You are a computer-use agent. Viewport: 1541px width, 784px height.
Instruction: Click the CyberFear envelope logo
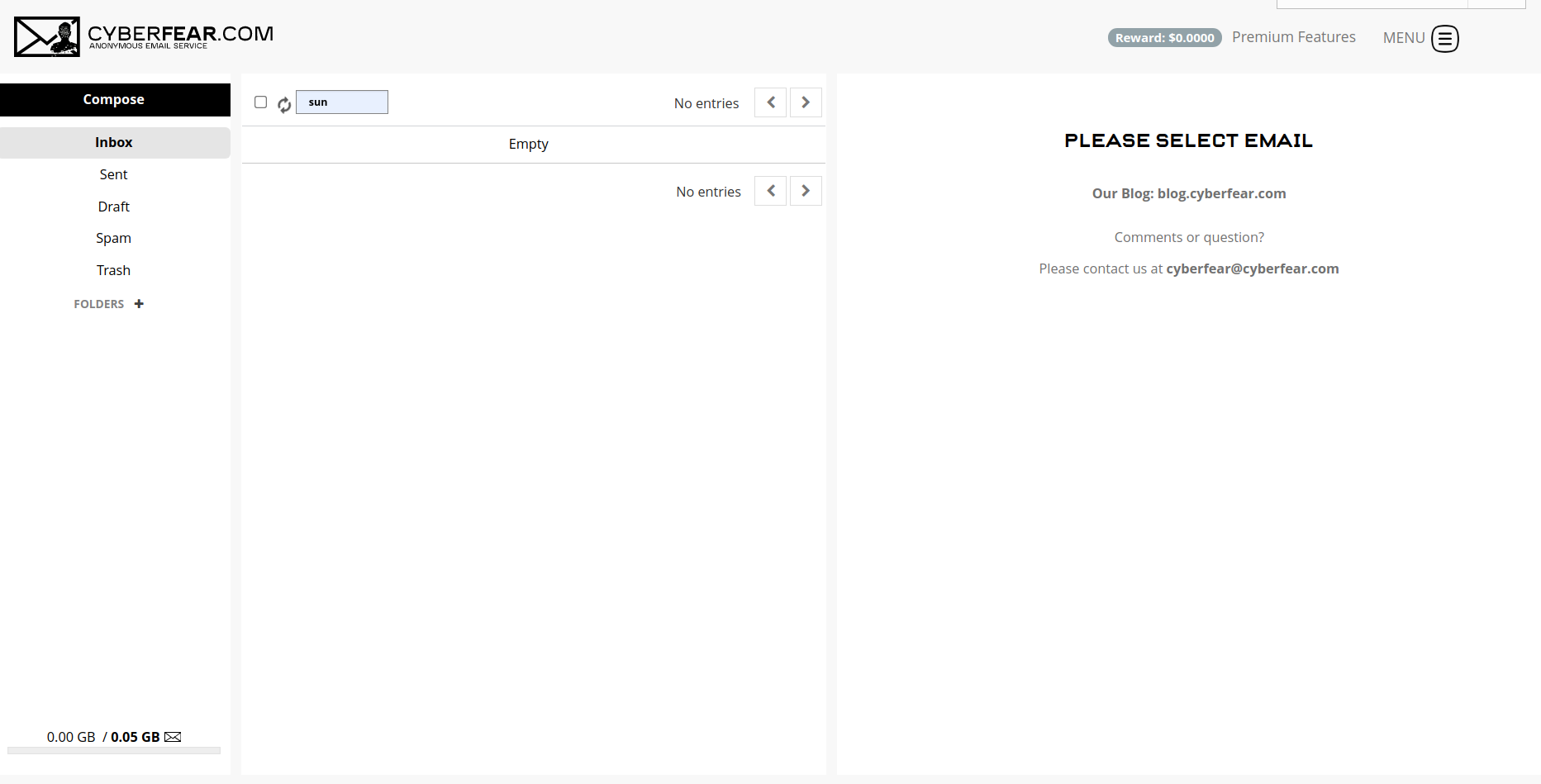click(47, 36)
